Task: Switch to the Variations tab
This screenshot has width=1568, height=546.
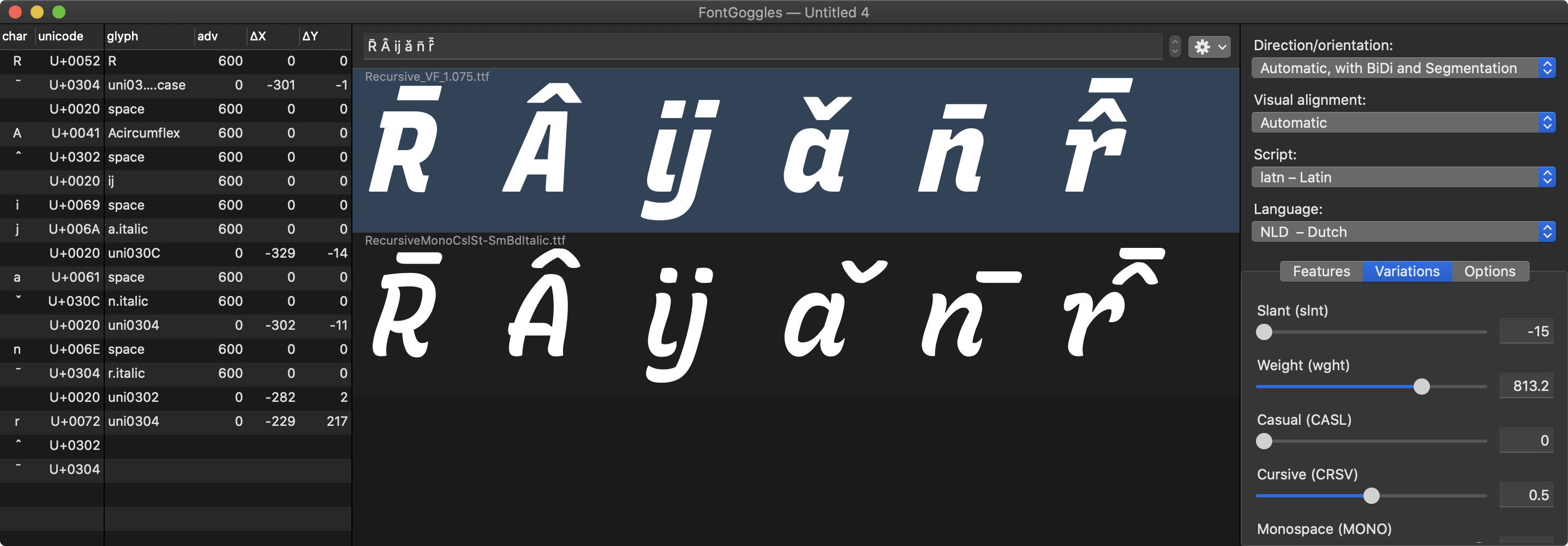Action: (x=1407, y=271)
